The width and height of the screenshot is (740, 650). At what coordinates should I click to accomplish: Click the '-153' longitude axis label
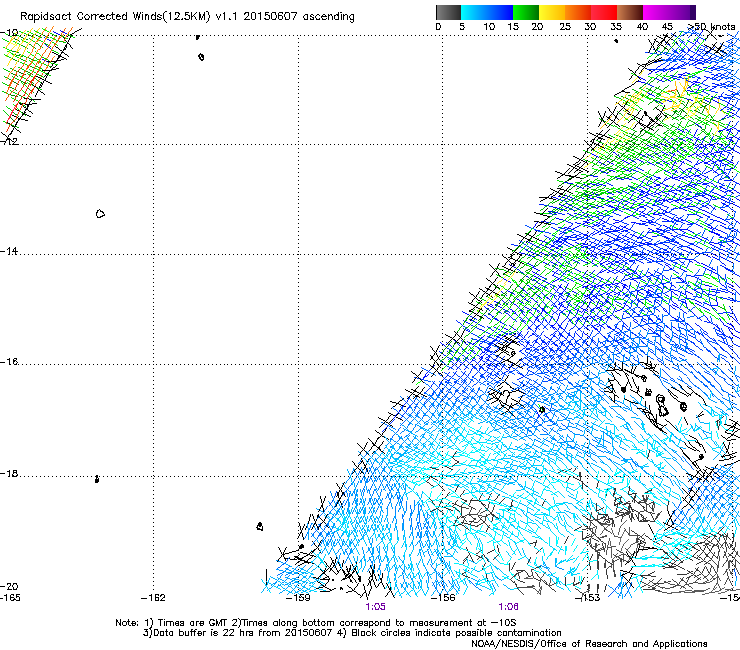click(x=588, y=598)
